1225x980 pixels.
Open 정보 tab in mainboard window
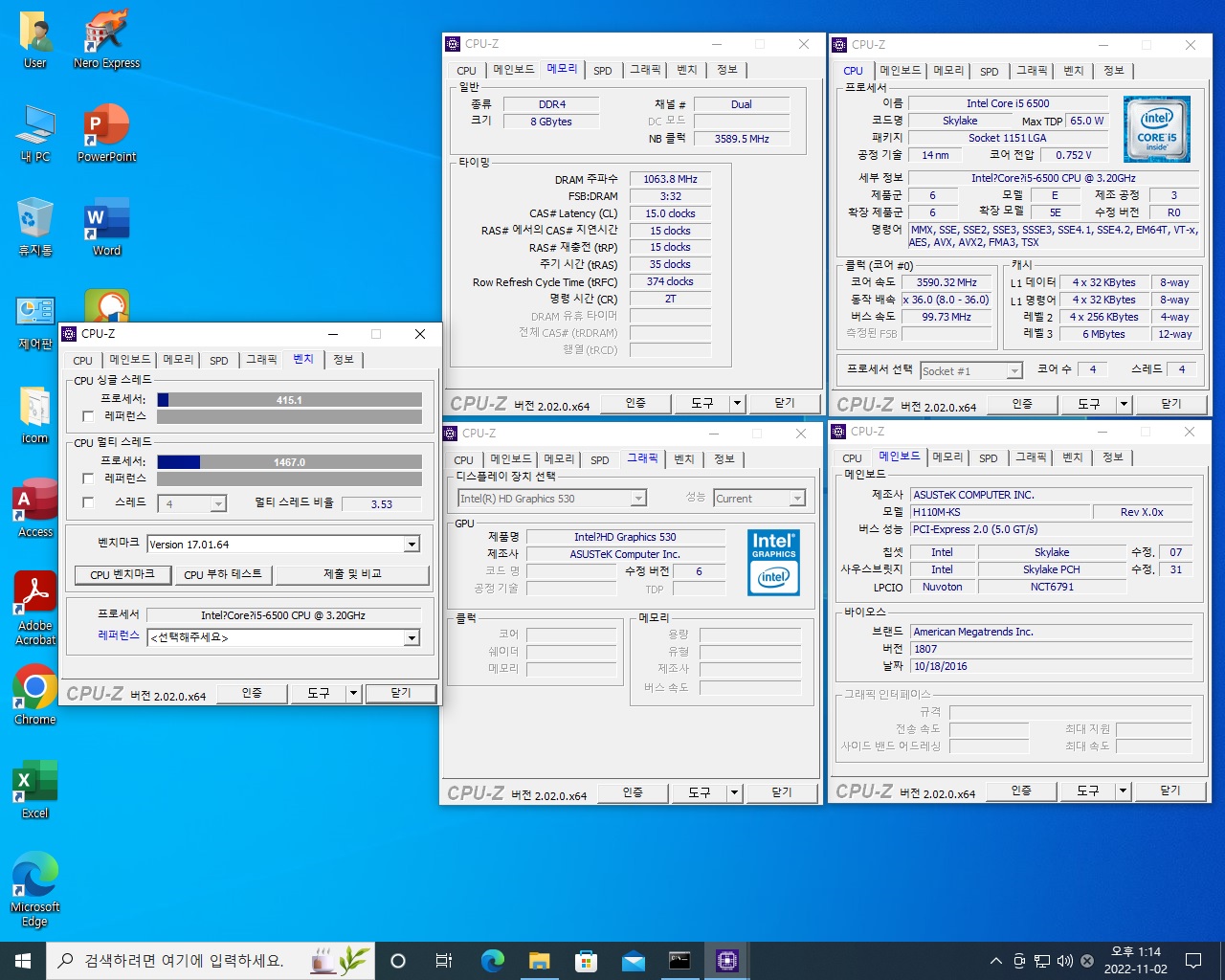click(1112, 457)
